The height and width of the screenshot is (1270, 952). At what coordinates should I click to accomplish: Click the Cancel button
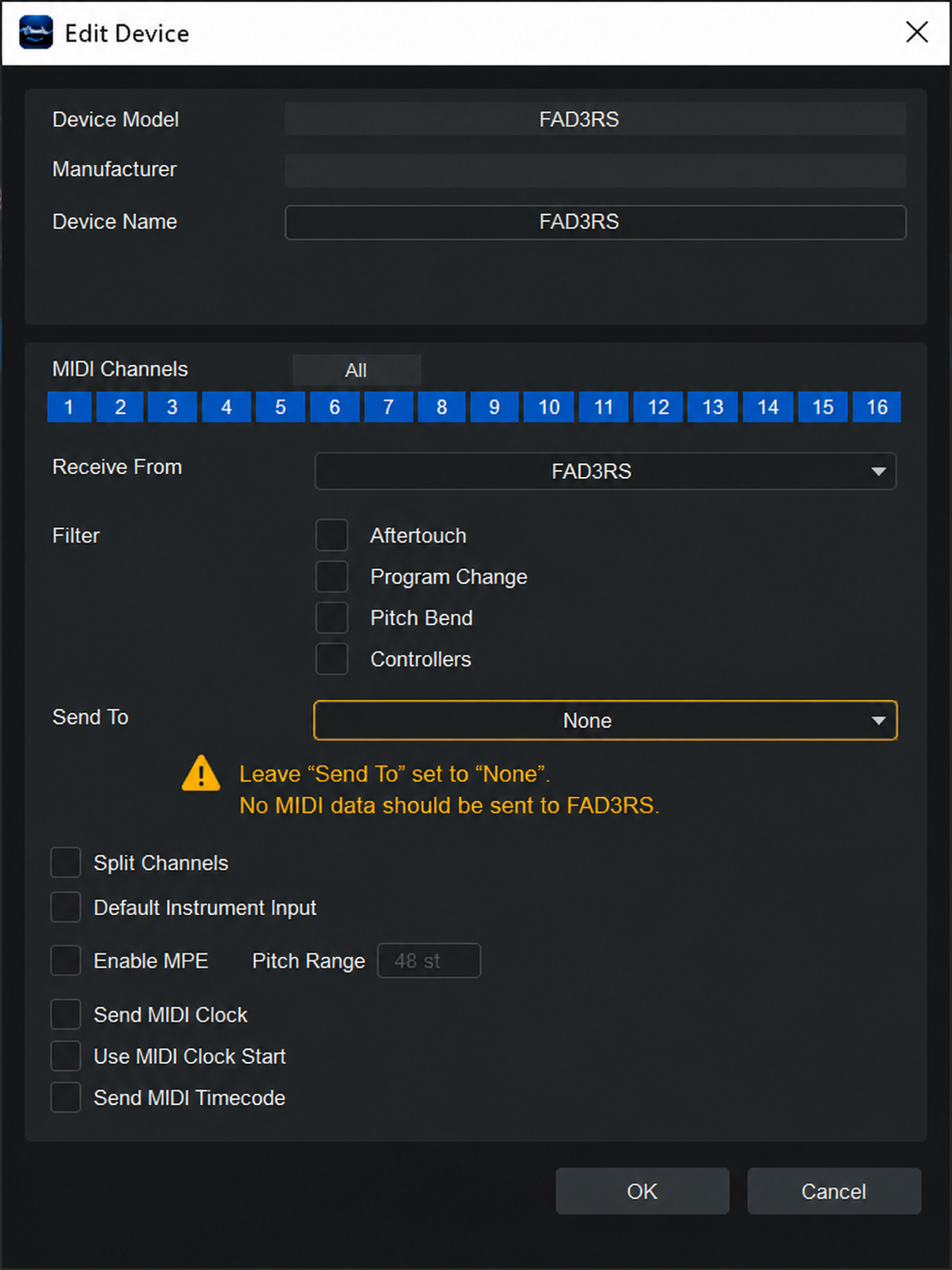[834, 1191]
